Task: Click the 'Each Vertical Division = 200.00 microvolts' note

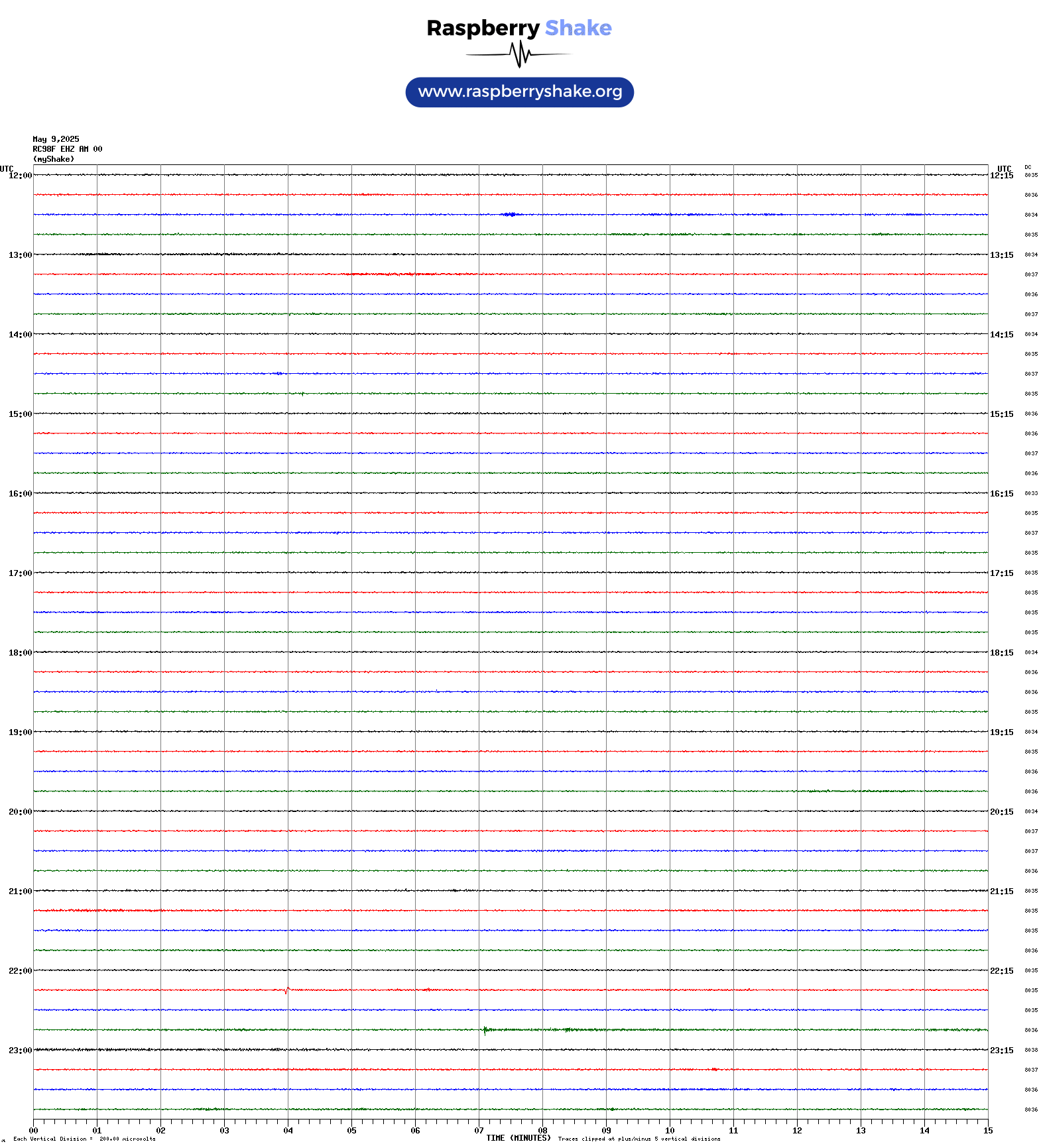Action: tap(85, 1139)
